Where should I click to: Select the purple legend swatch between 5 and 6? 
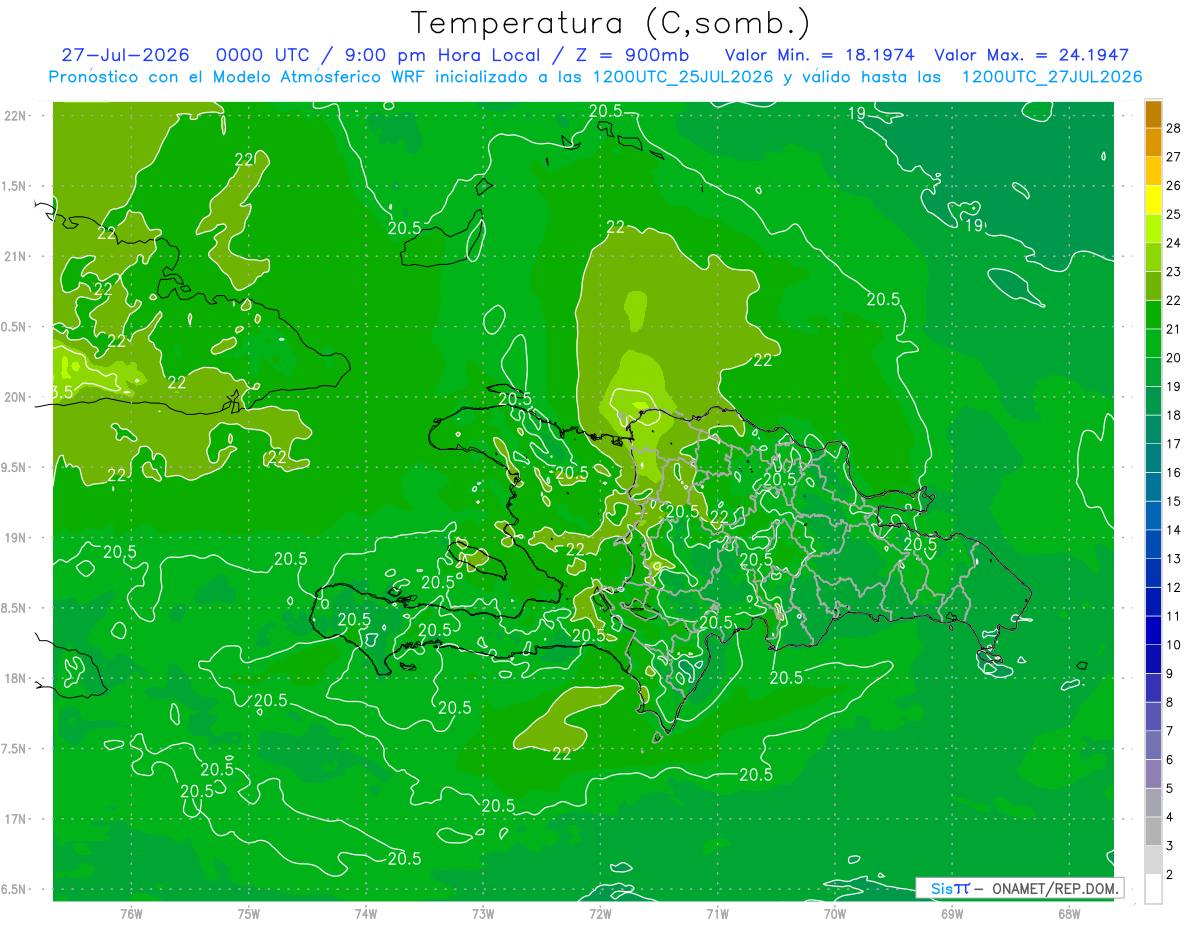coord(1153,774)
